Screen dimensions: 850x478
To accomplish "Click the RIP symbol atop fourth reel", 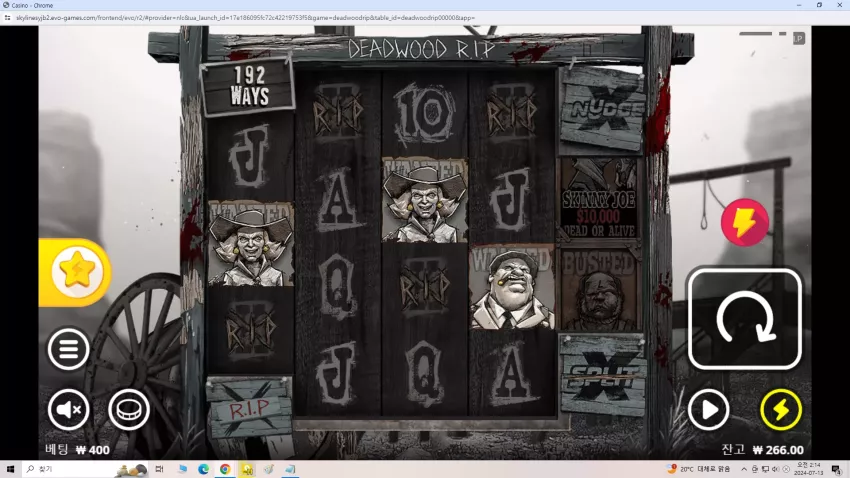I will coord(511,113).
